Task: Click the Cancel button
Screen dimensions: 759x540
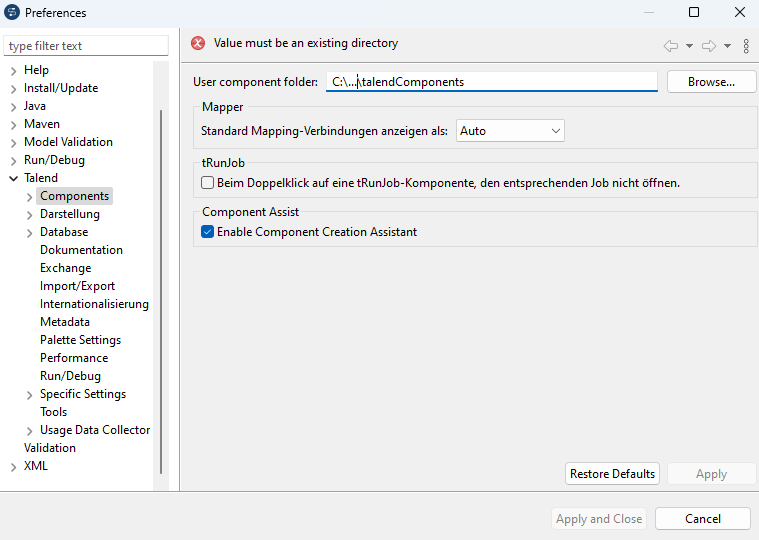Action: (703, 519)
